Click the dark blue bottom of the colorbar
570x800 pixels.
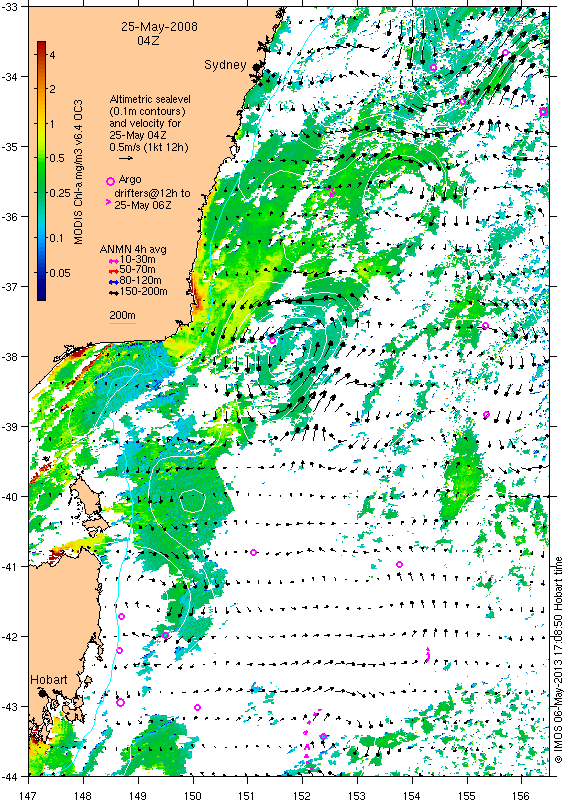click(41, 295)
